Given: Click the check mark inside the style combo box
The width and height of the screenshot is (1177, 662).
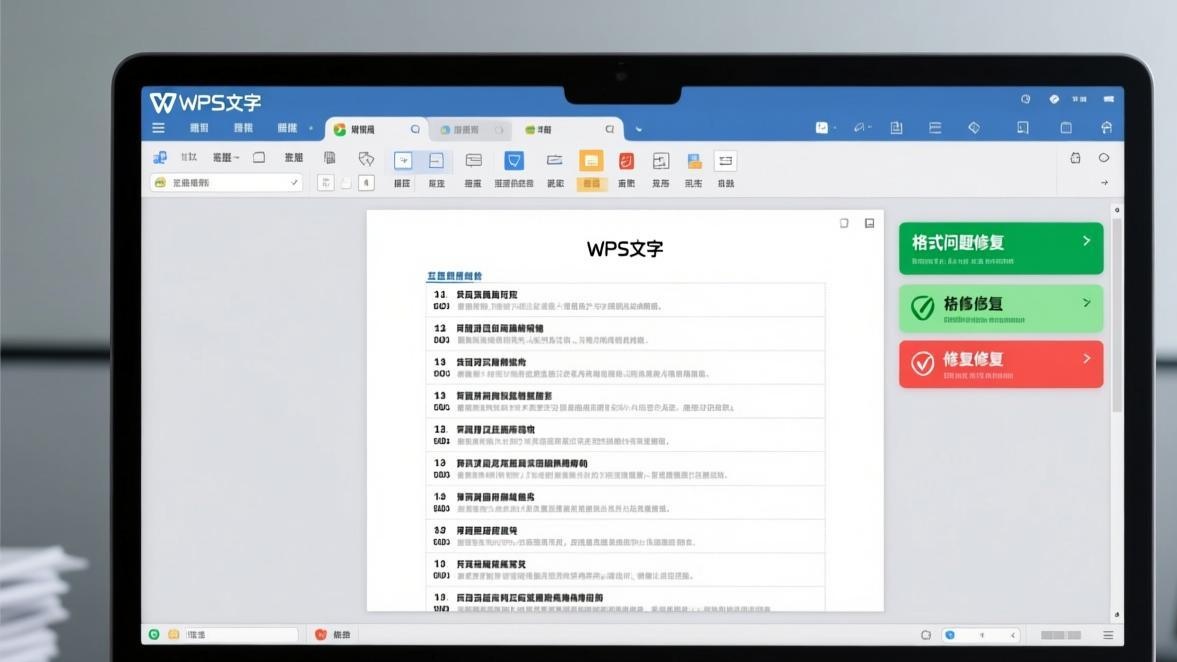Looking at the screenshot, I should pyautogui.click(x=294, y=182).
